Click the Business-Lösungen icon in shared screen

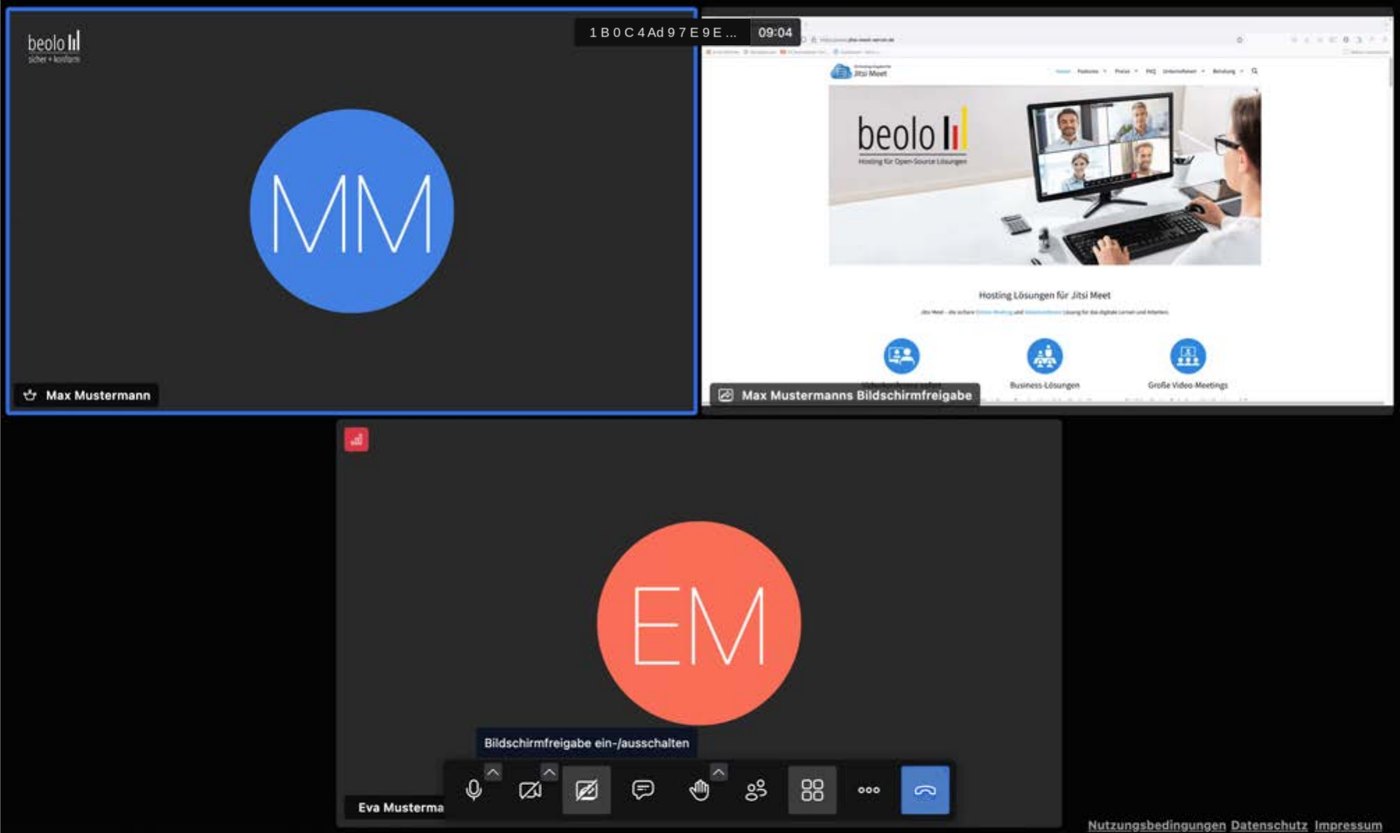(x=1045, y=356)
